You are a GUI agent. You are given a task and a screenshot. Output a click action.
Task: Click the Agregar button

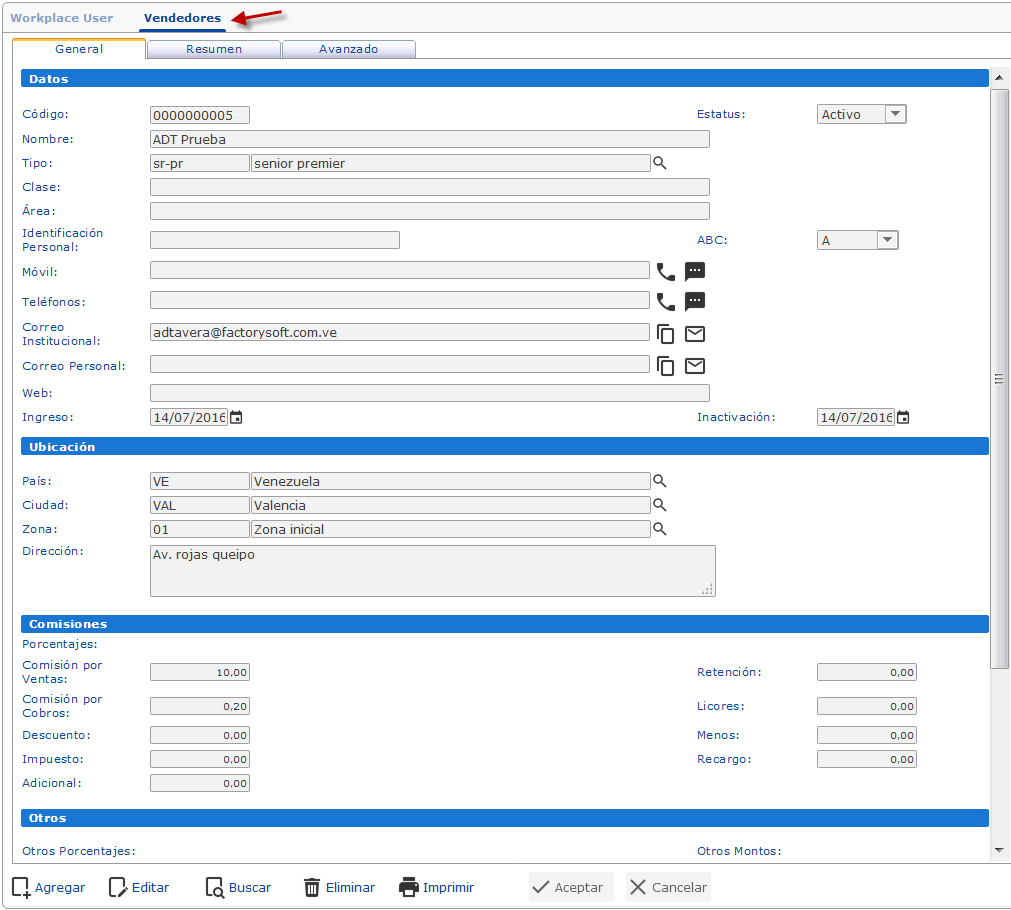point(49,887)
